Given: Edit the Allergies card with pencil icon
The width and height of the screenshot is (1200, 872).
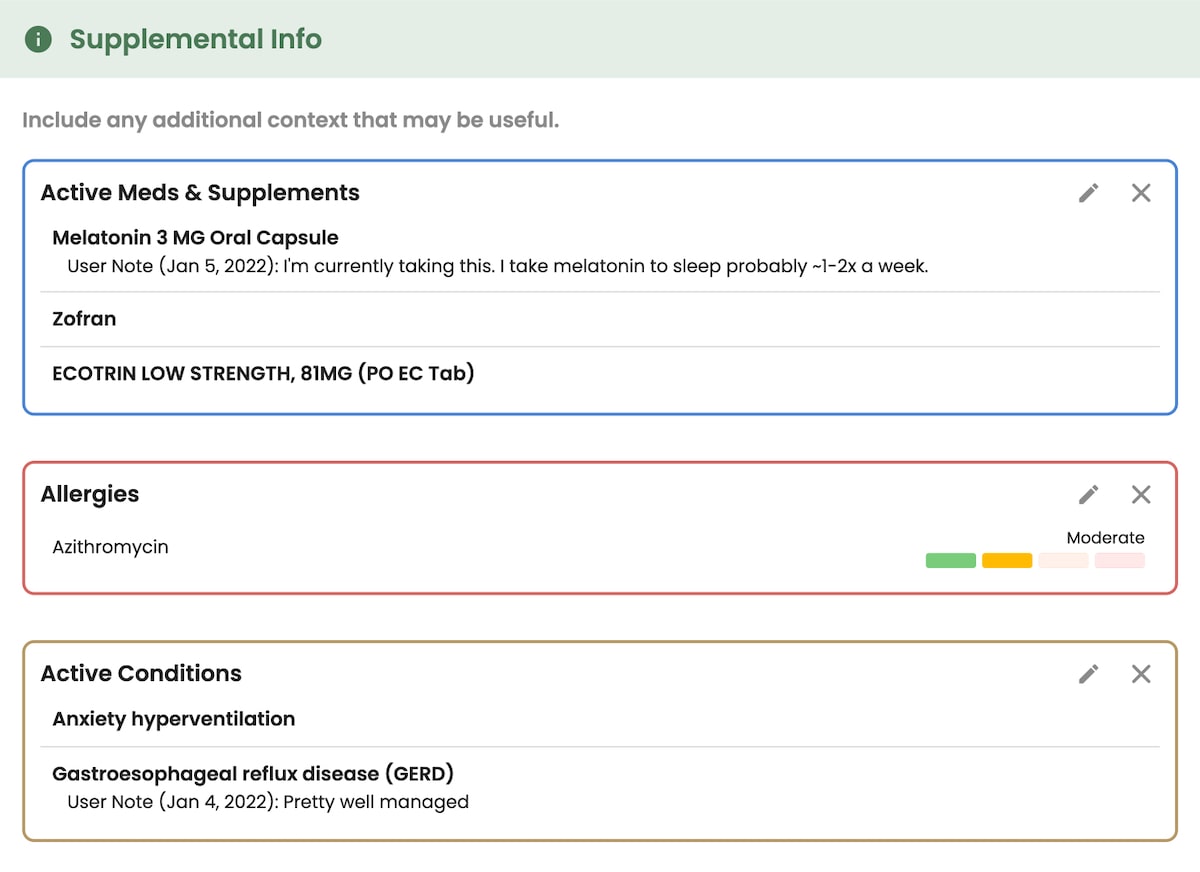Looking at the screenshot, I should pos(1089,494).
